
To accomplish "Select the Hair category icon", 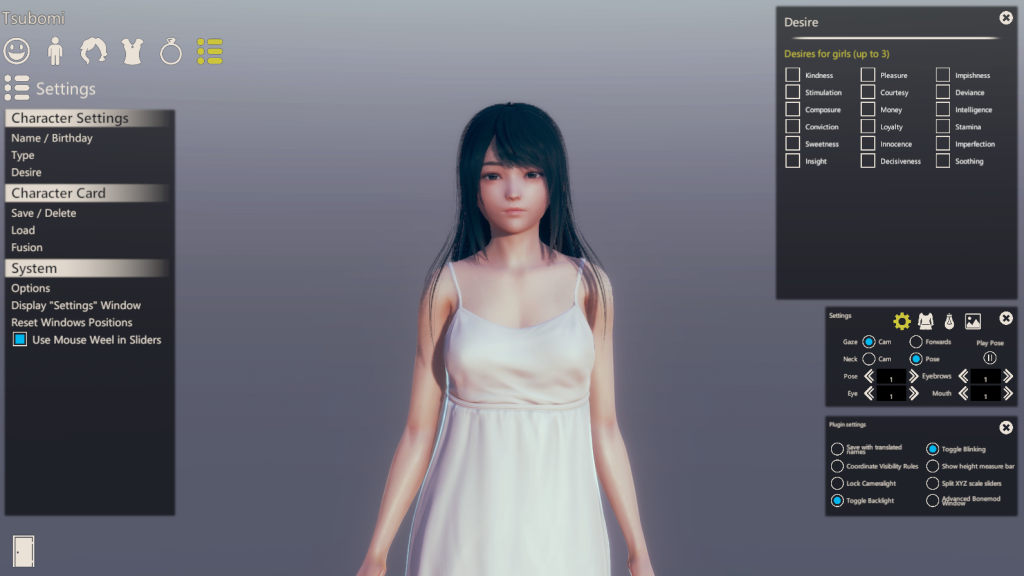I will point(94,51).
